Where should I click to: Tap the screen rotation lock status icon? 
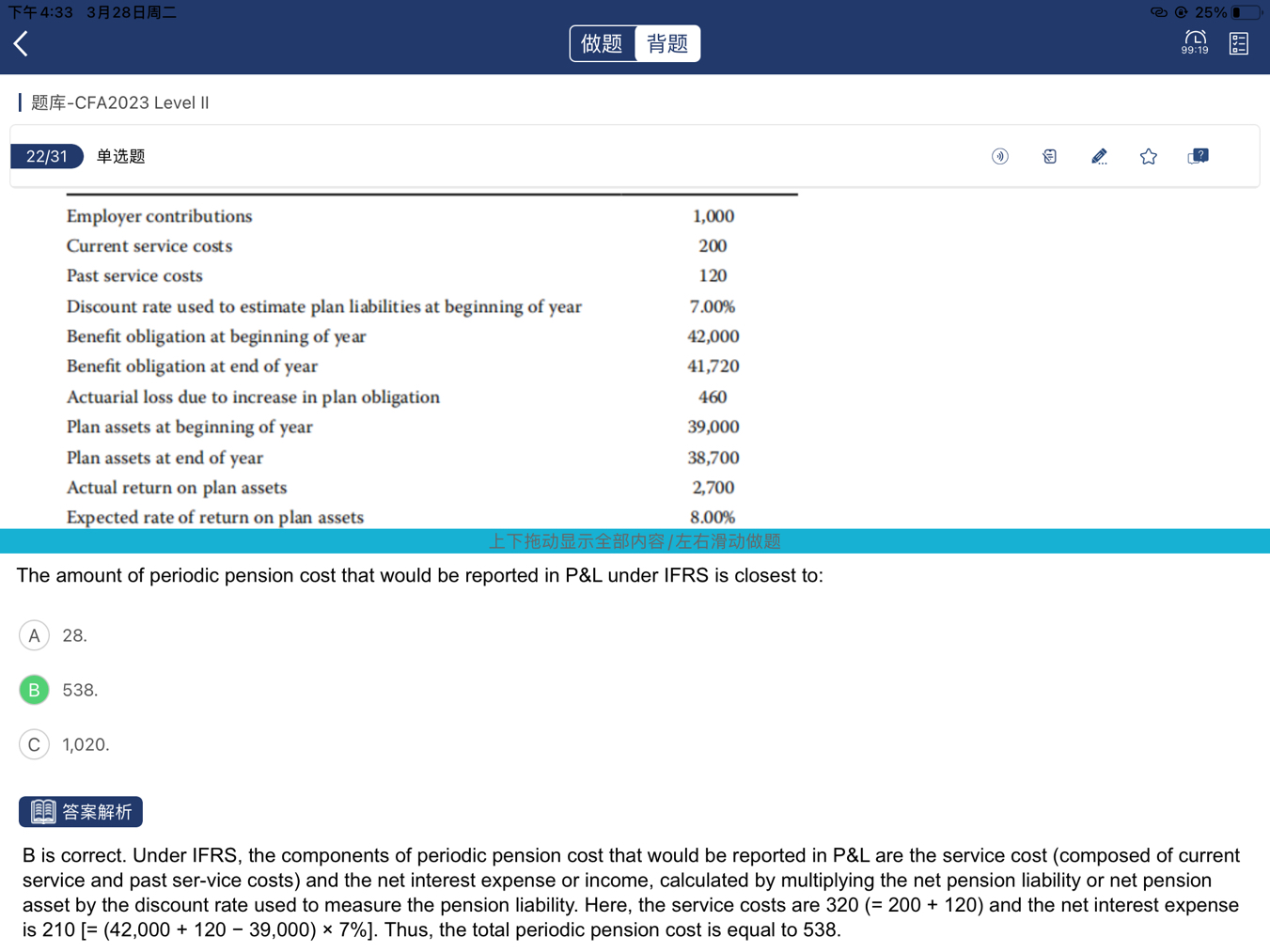pos(1181,12)
